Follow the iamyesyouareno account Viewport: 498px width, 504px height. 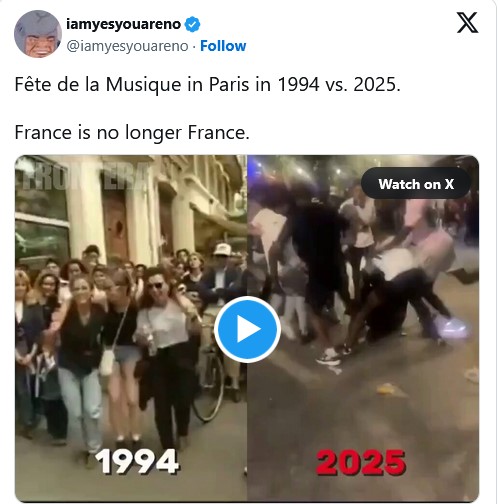pyautogui.click(x=223, y=46)
